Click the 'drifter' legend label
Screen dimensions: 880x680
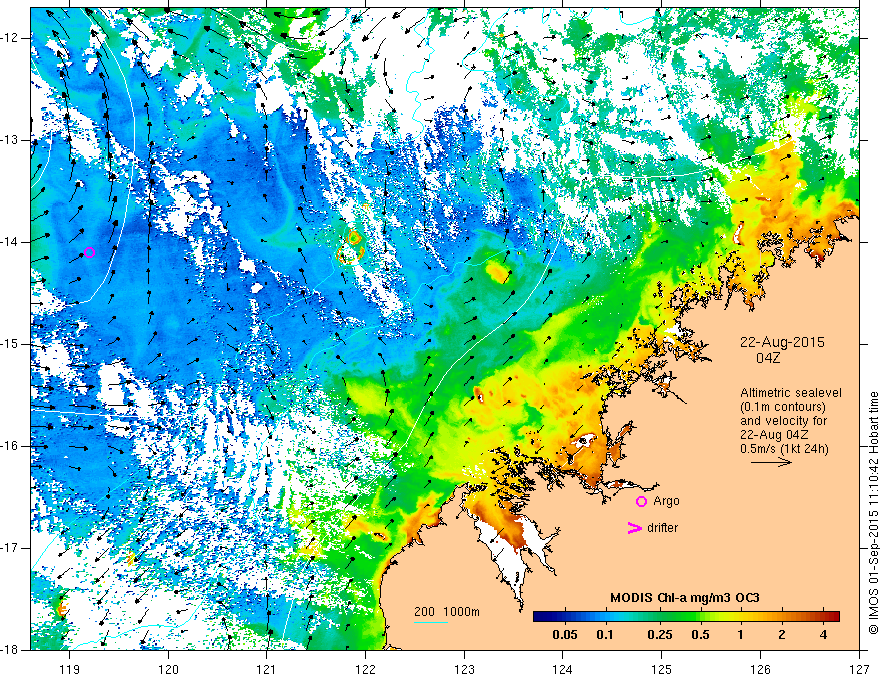(x=662, y=528)
